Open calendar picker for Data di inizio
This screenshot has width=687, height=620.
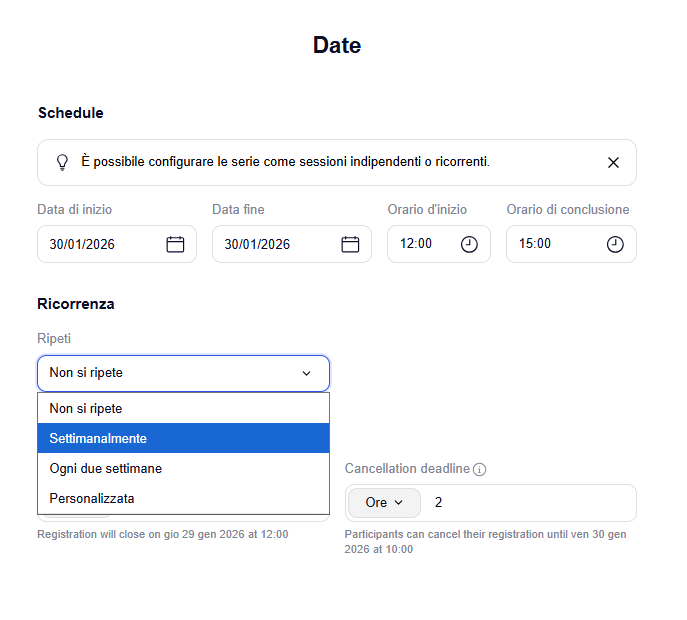175,244
